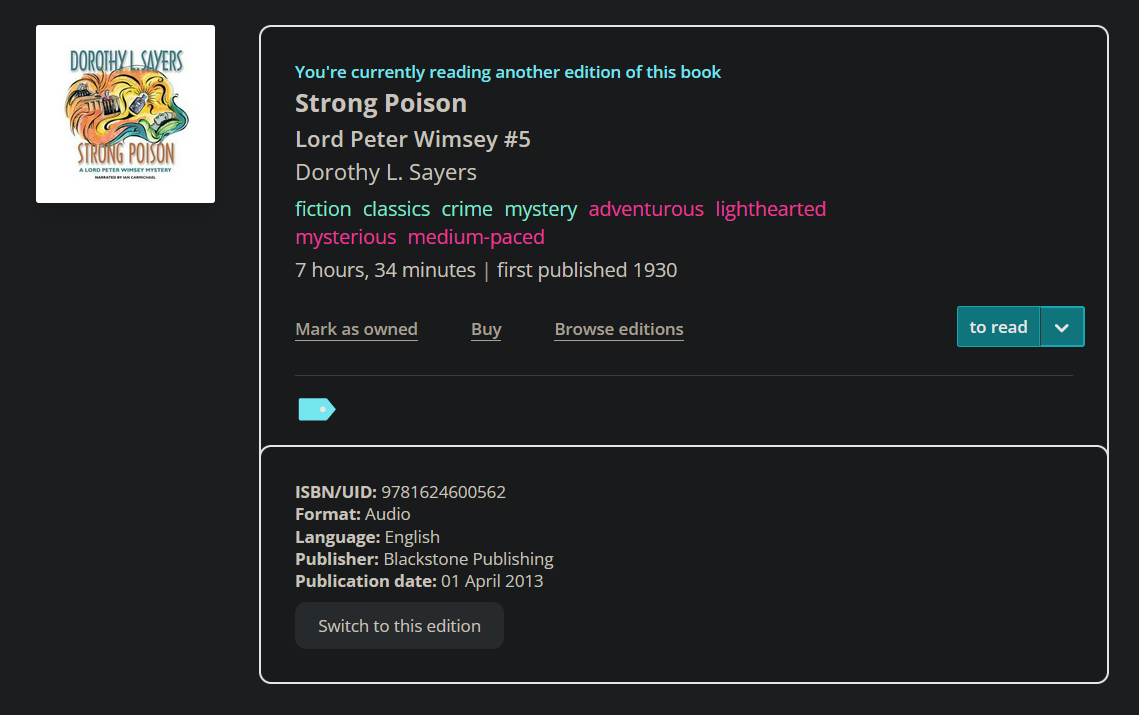The image size is (1139, 715).
Task: Click the Strong Poison book title
Action: [x=381, y=103]
